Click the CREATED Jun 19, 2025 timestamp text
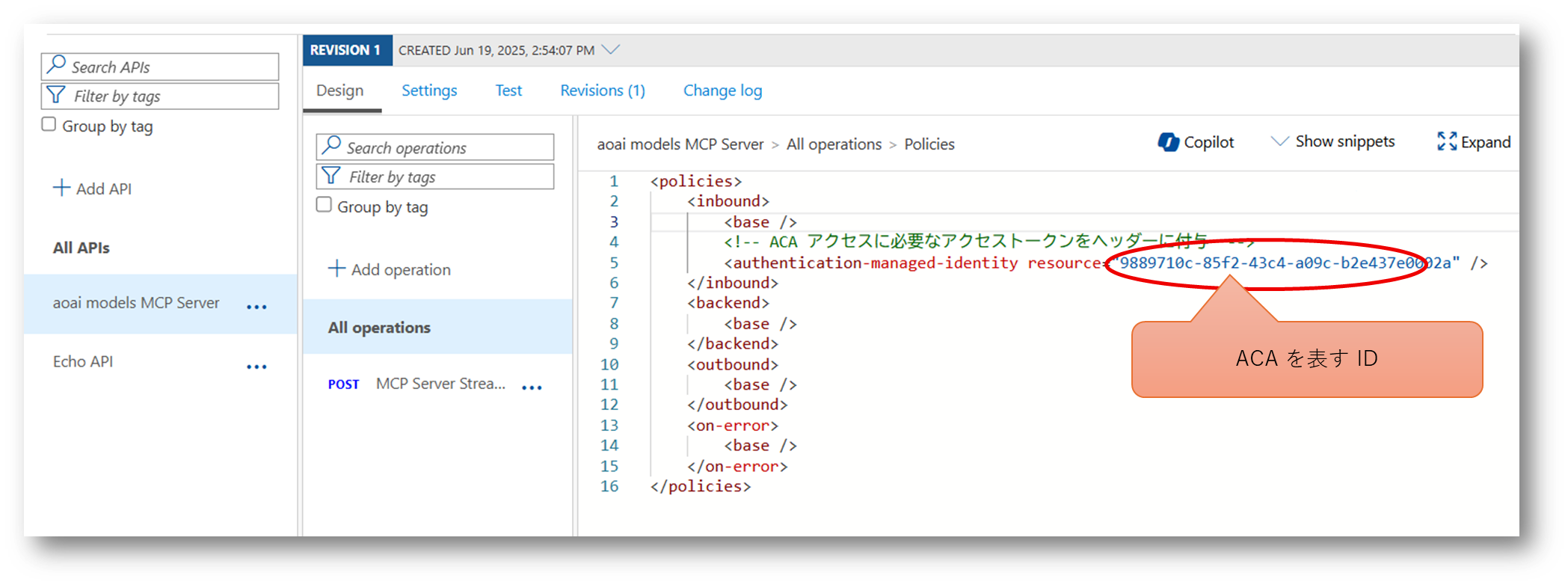 (x=496, y=50)
